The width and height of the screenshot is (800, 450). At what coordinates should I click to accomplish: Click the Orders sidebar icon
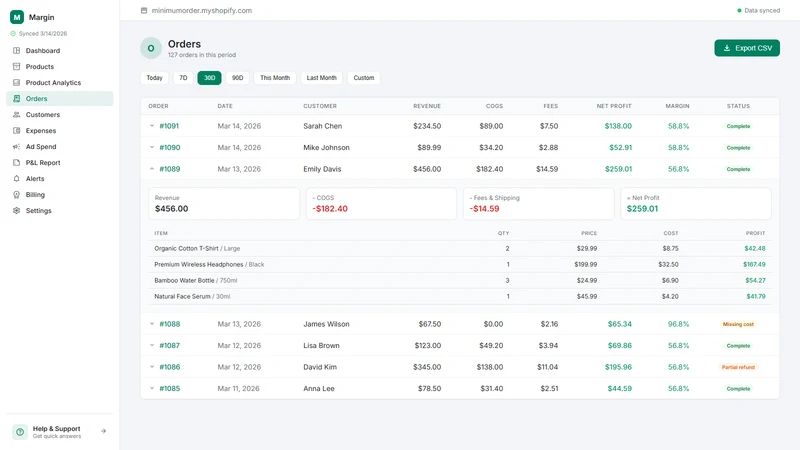pos(16,98)
